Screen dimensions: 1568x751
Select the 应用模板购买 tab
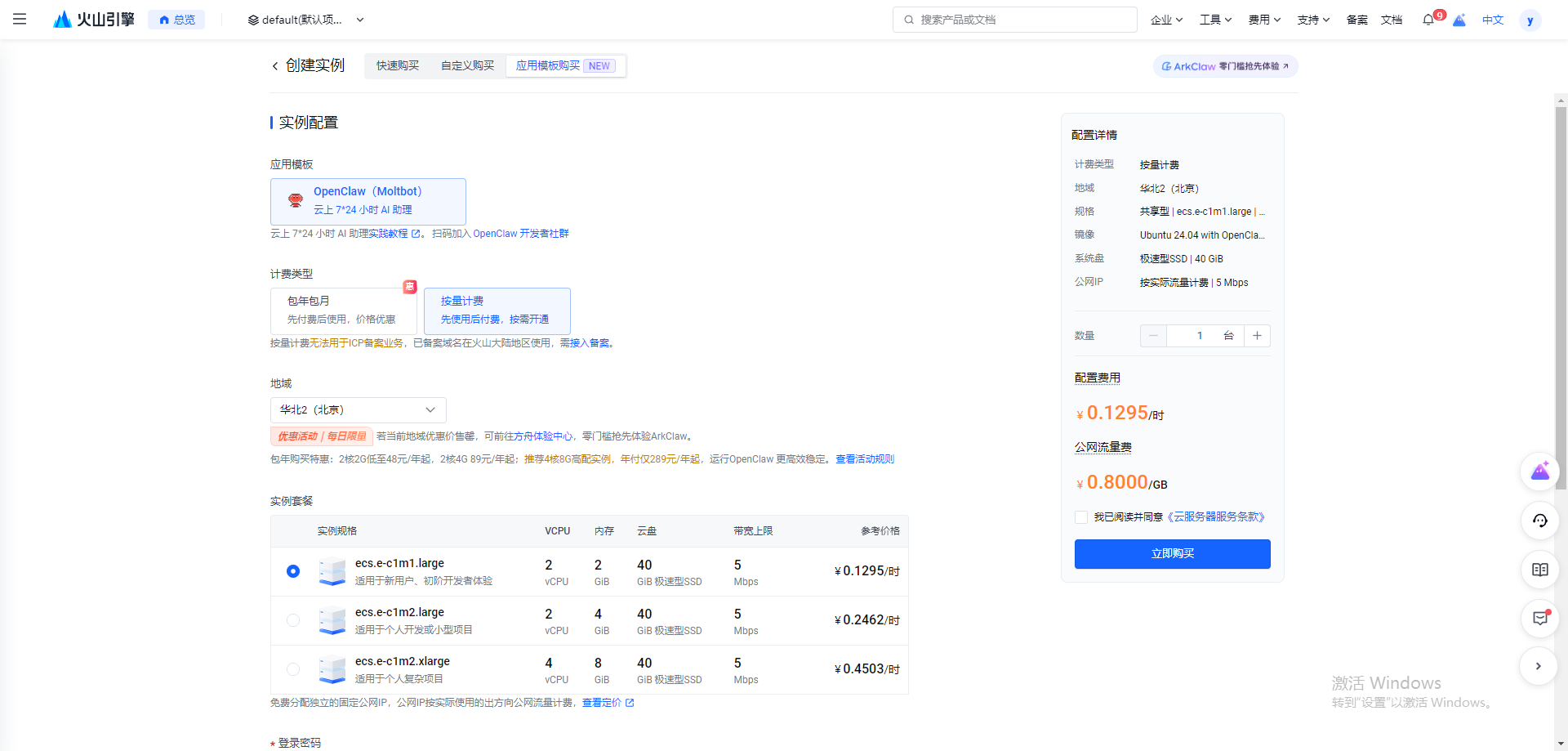point(566,65)
